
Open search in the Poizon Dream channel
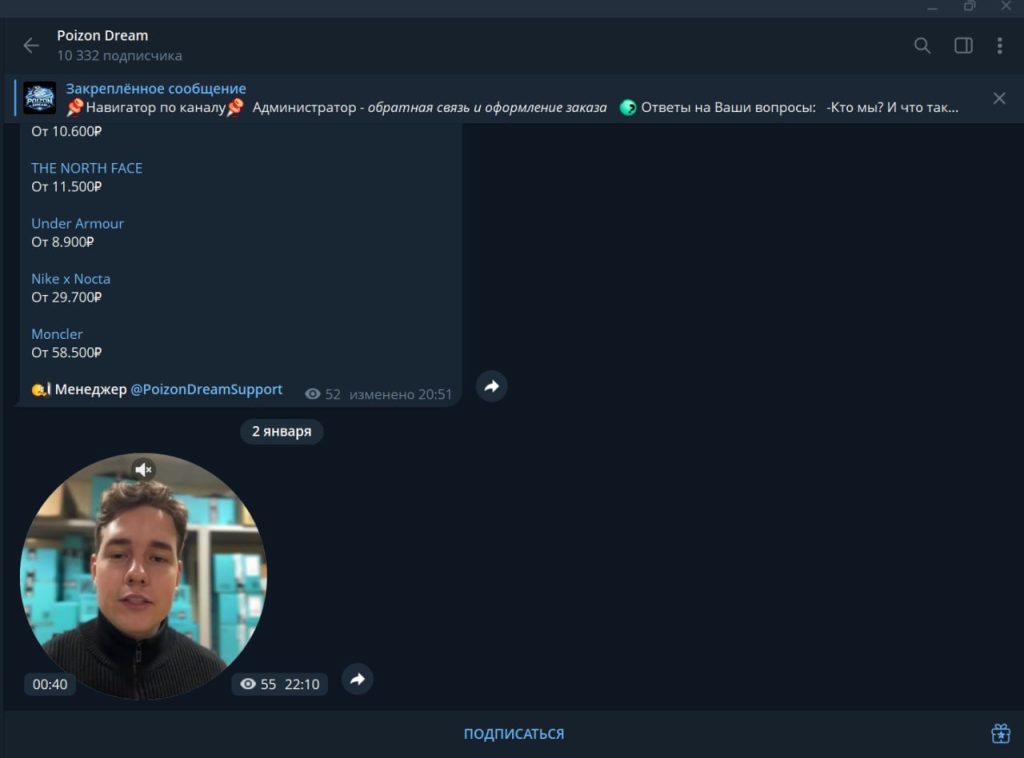click(922, 45)
